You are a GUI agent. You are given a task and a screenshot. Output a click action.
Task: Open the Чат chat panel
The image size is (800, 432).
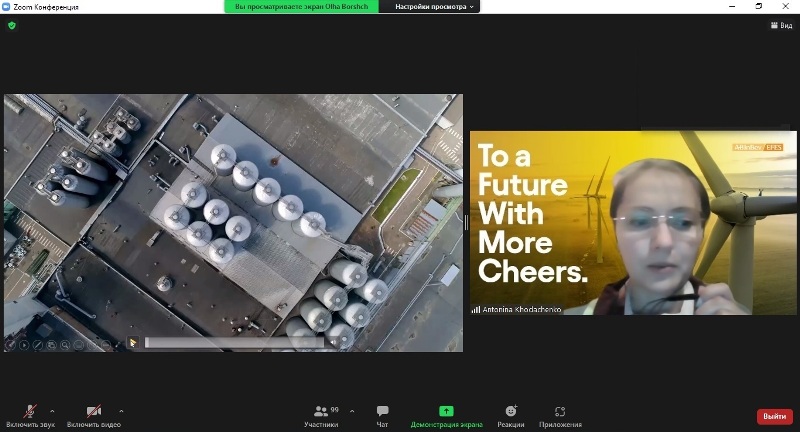(x=382, y=416)
